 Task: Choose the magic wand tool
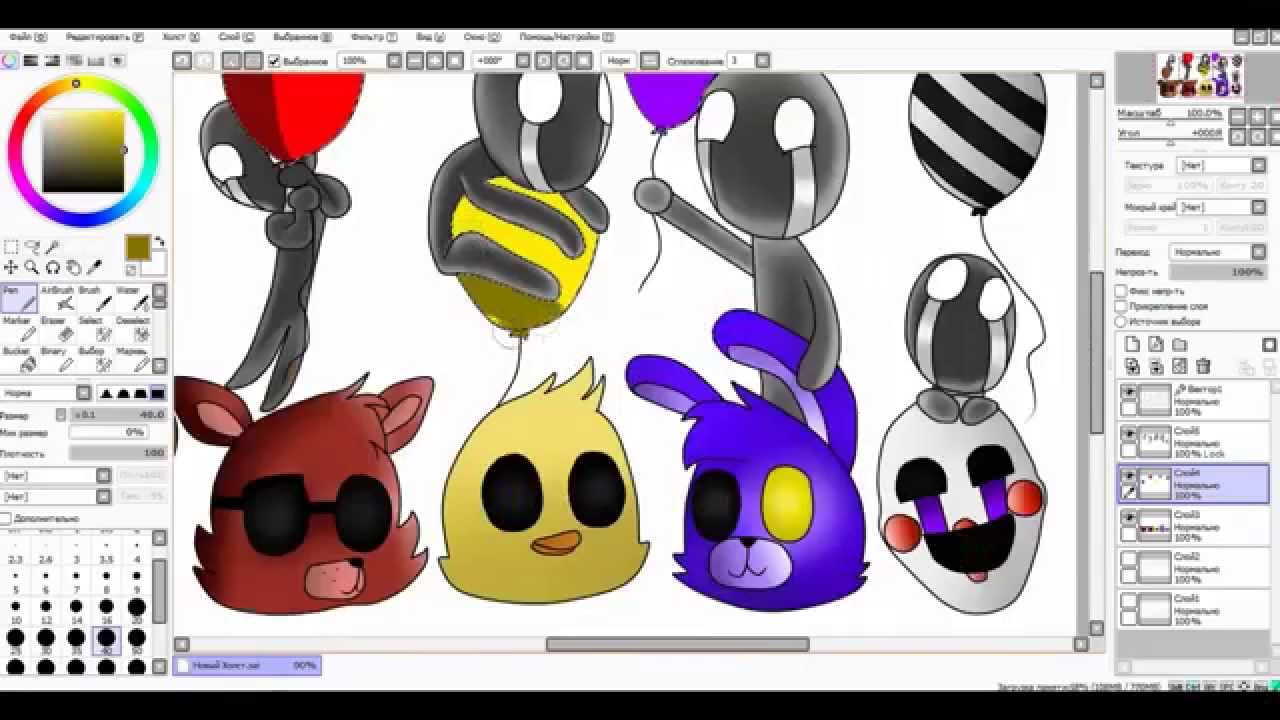(x=52, y=247)
